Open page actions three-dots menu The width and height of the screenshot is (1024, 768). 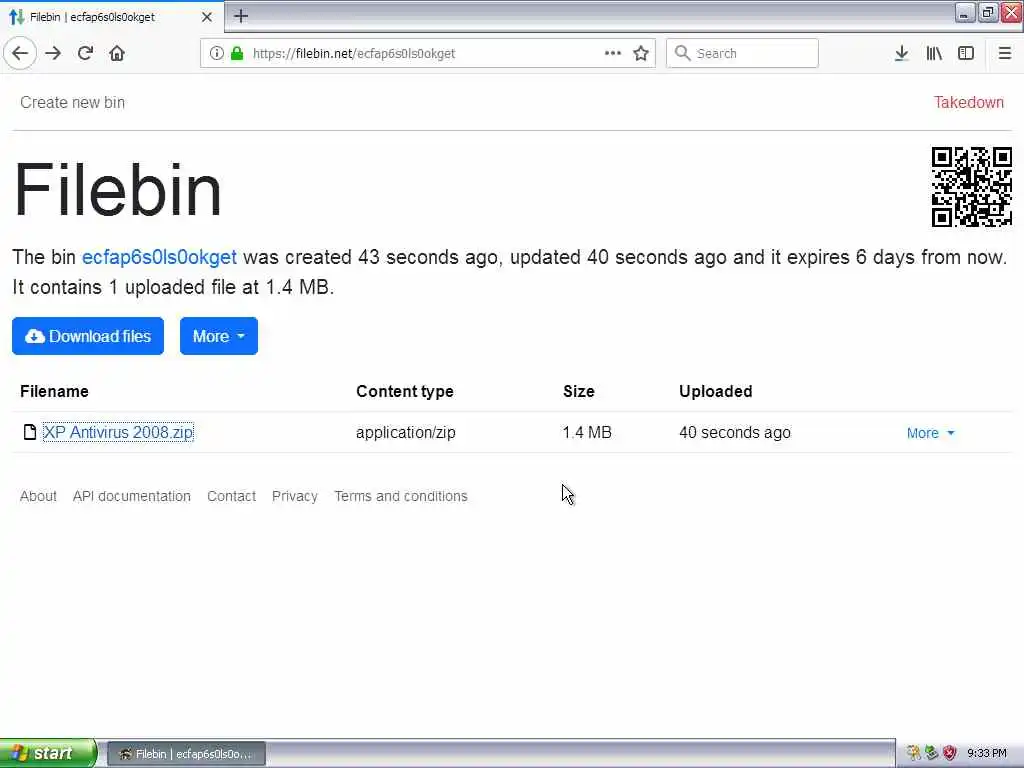click(x=613, y=54)
